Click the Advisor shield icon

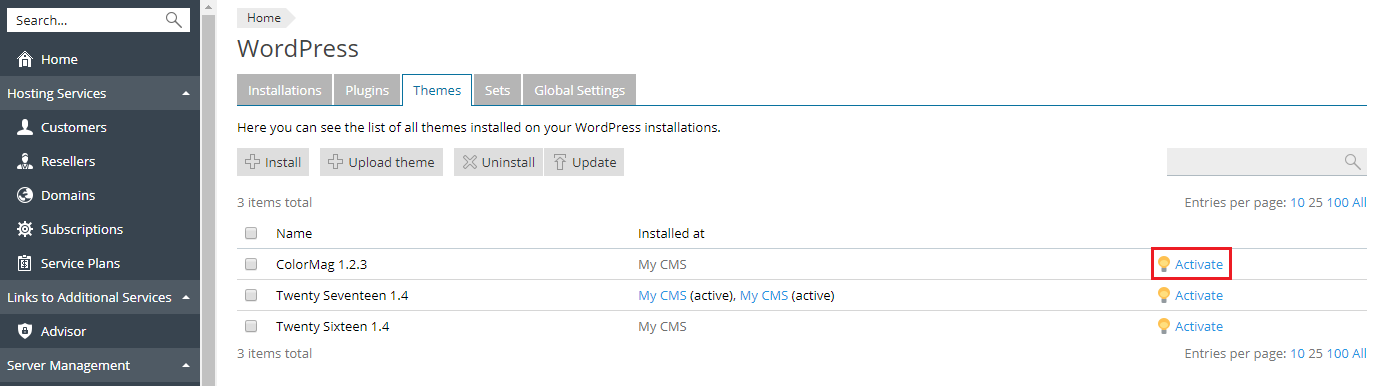[x=25, y=332]
